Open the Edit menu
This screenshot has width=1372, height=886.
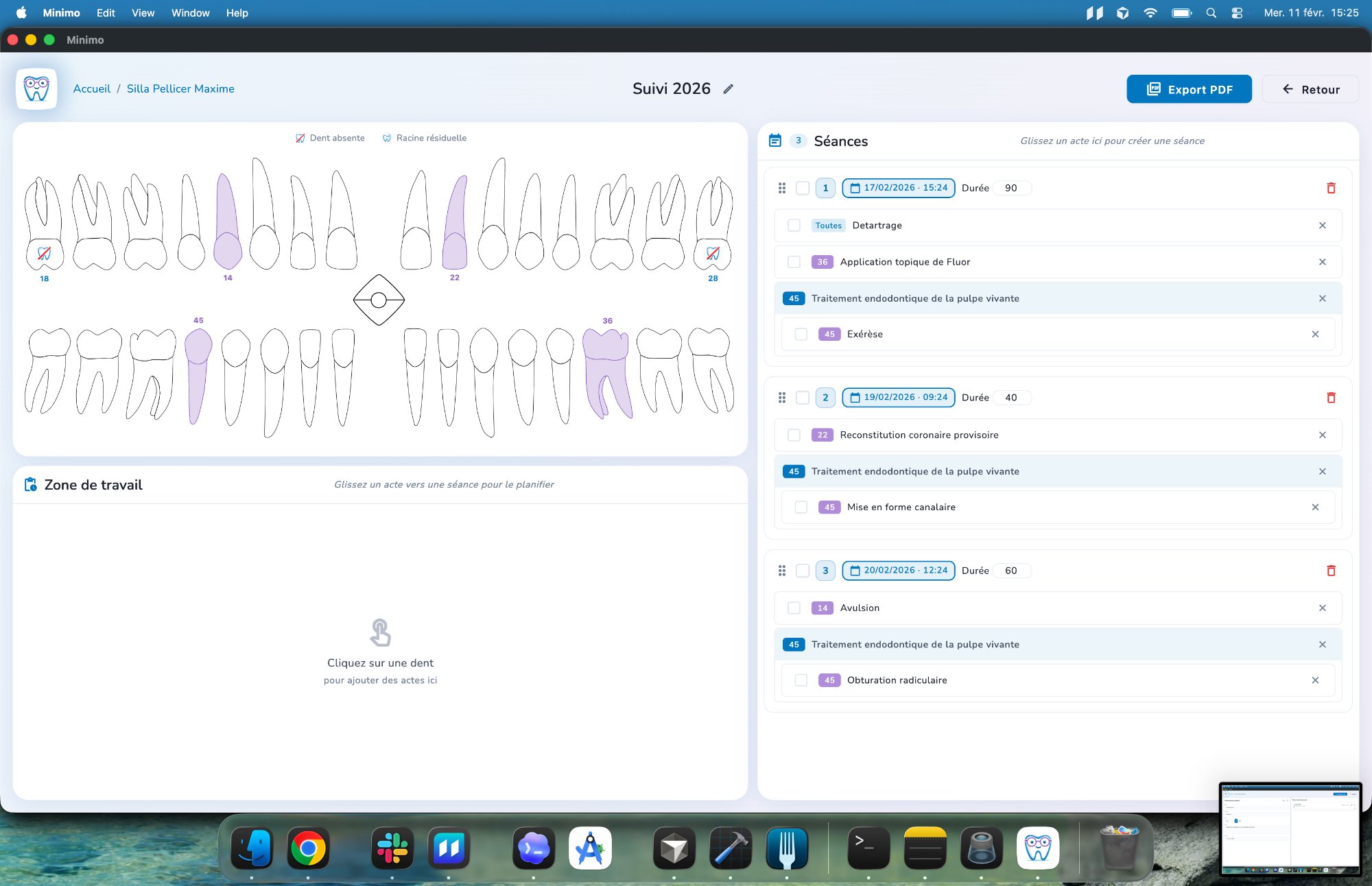click(x=106, y=13)
